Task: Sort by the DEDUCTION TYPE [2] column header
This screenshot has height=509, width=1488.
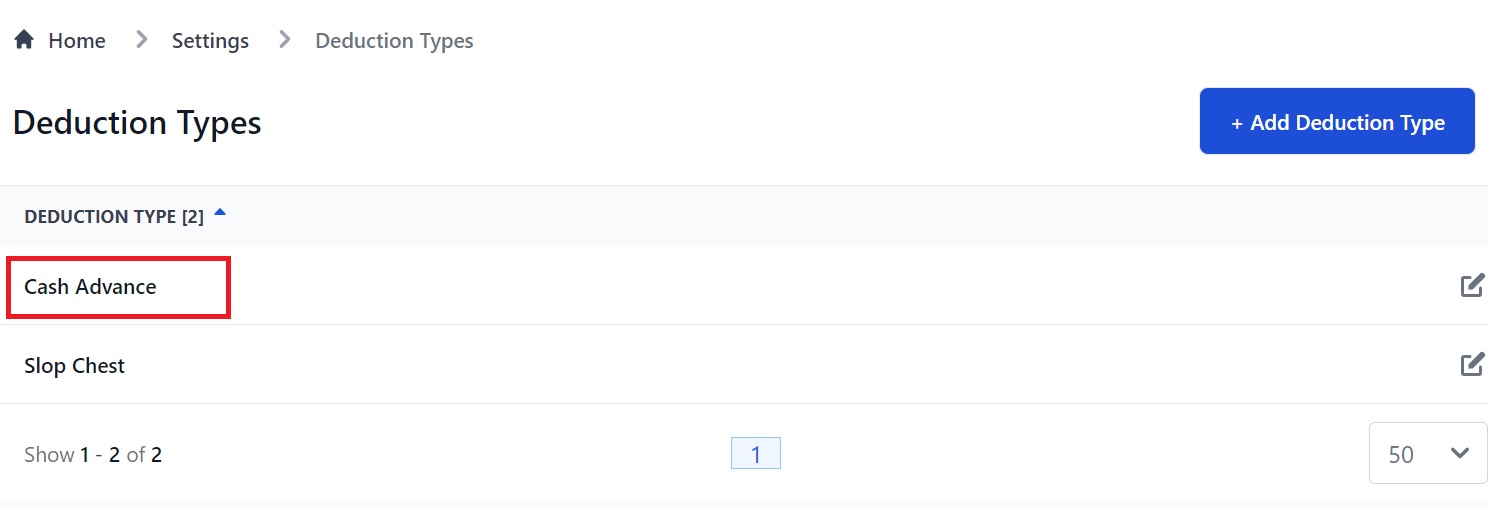Action: point(114,216)
